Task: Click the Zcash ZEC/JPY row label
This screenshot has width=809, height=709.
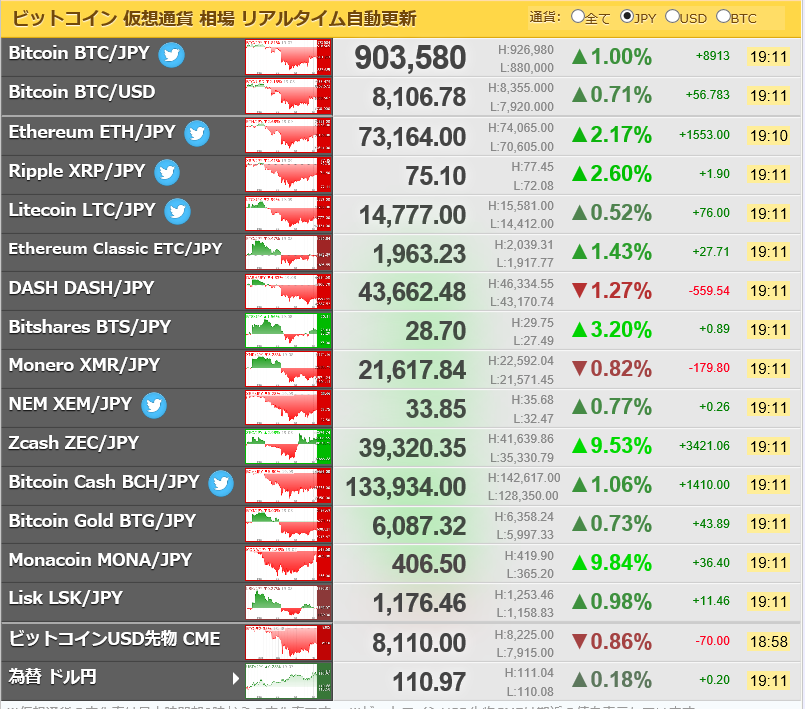Action: click(x=74, y=443)
